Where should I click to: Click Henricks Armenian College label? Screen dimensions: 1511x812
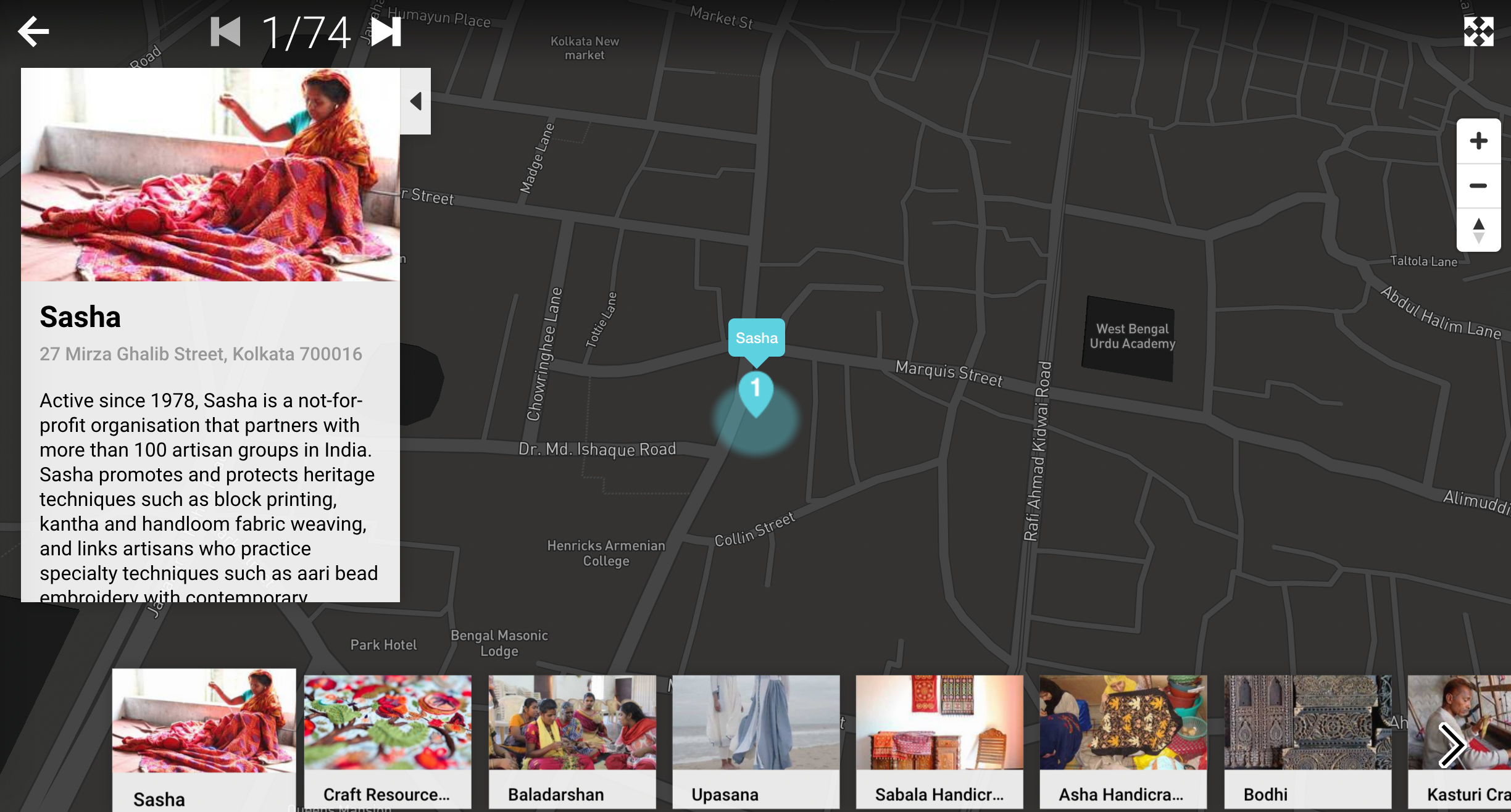[x=606, y=553]
